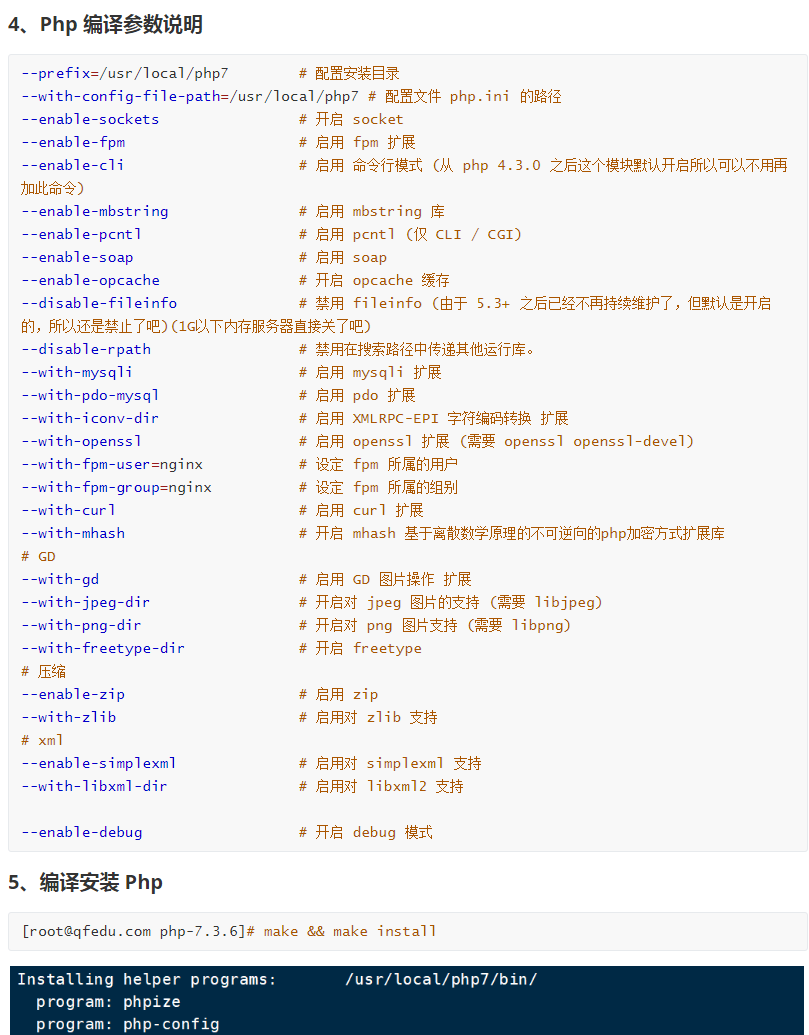The image size is (809, 1035).
Task: Click the '--with-mysqli' option
Action: pyautogui.click(x=77, y=372)
